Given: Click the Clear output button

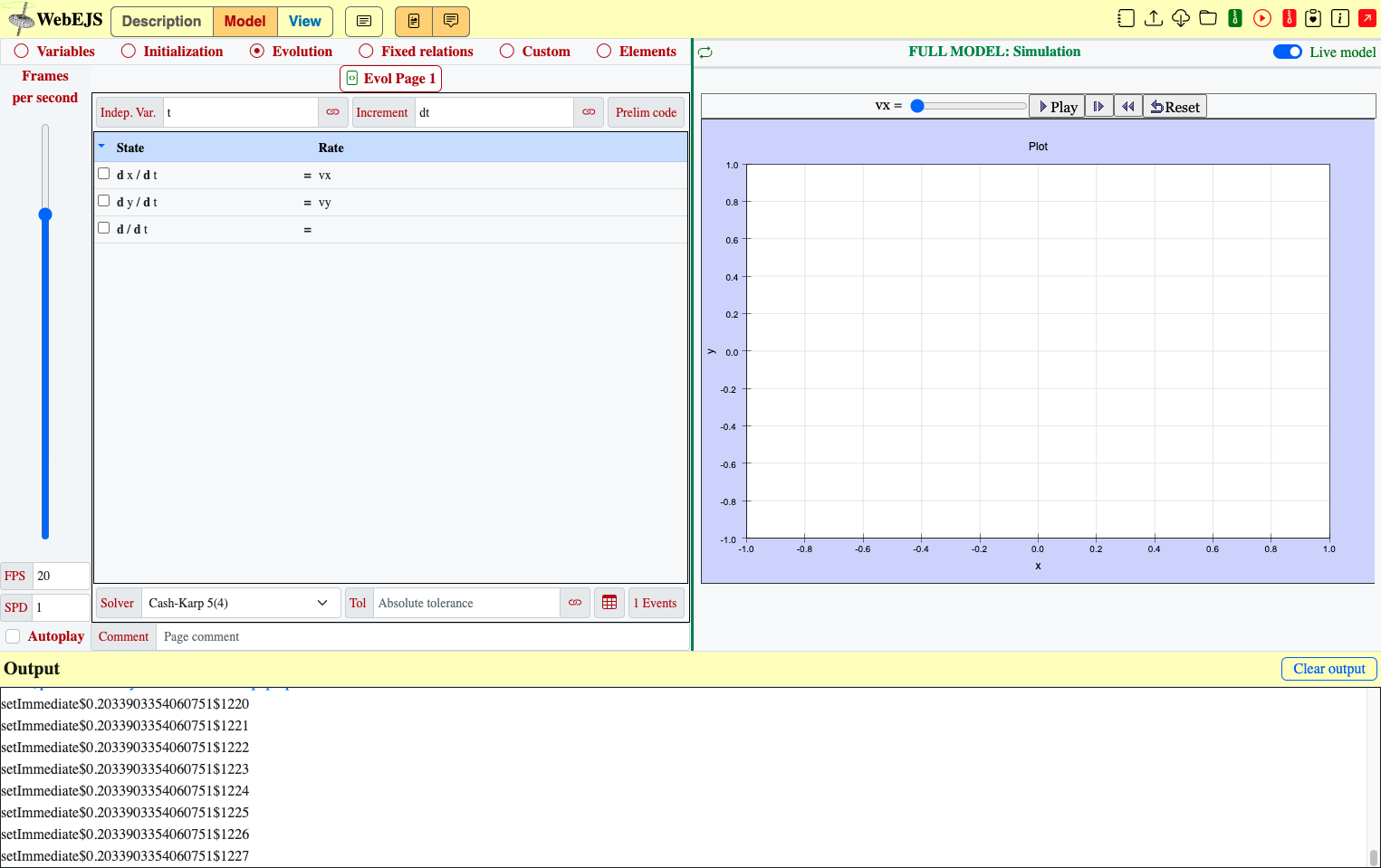Looking at the screenshot, I should (x=1328, y=669).
